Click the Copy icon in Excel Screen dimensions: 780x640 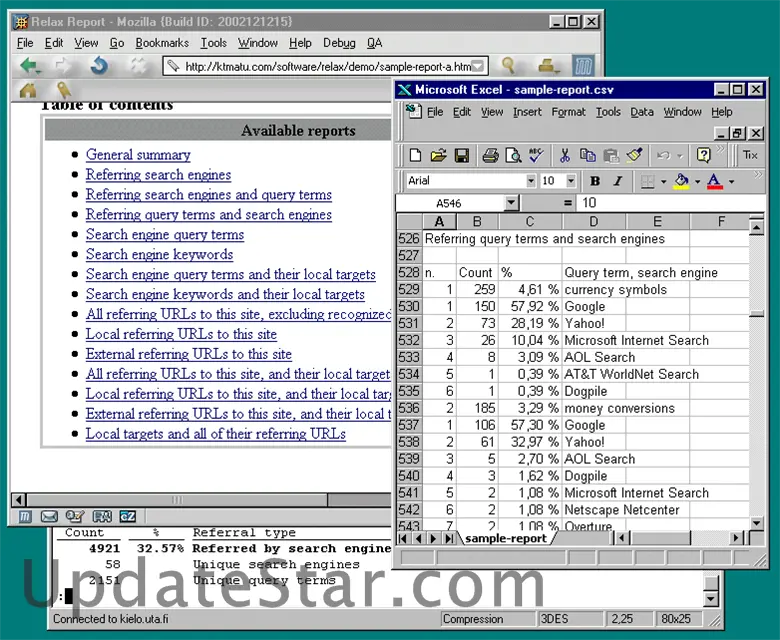click(588, 156)
